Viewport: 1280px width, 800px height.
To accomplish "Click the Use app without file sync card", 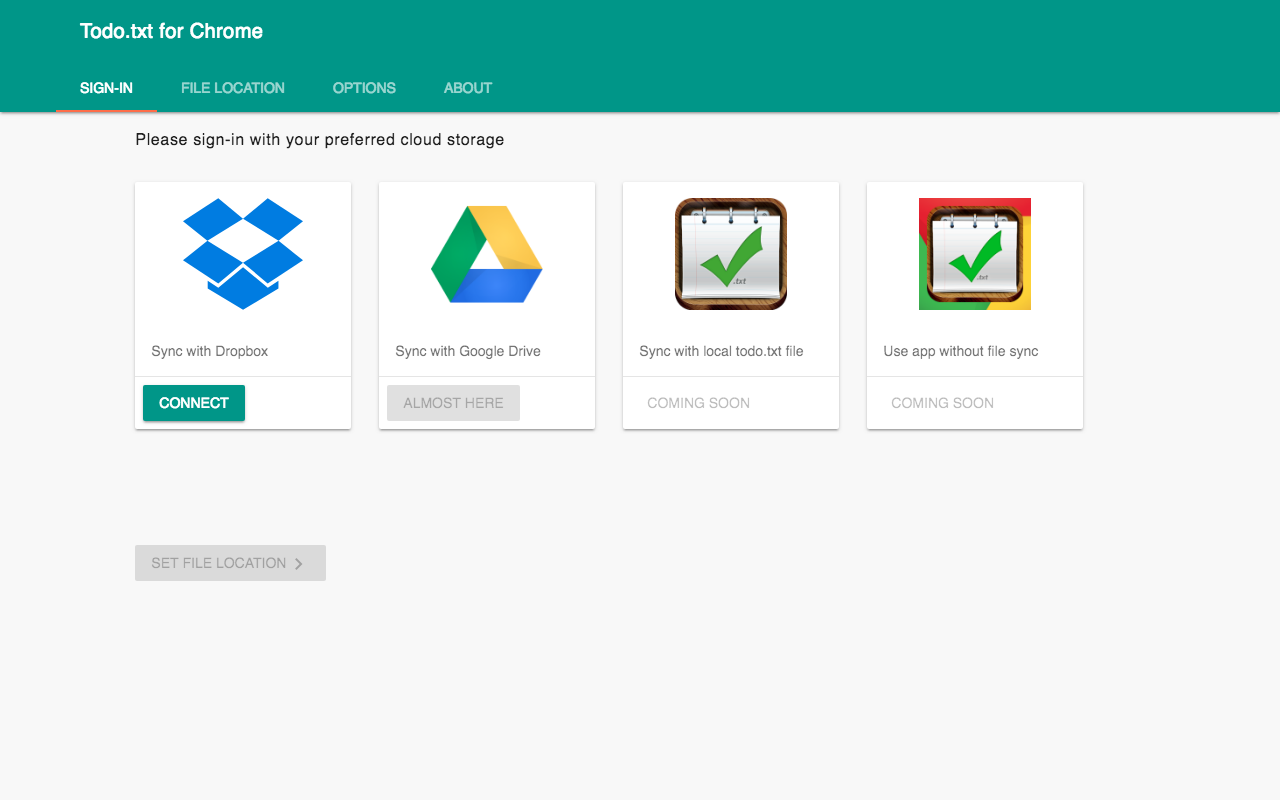I will tap(974, 305).
